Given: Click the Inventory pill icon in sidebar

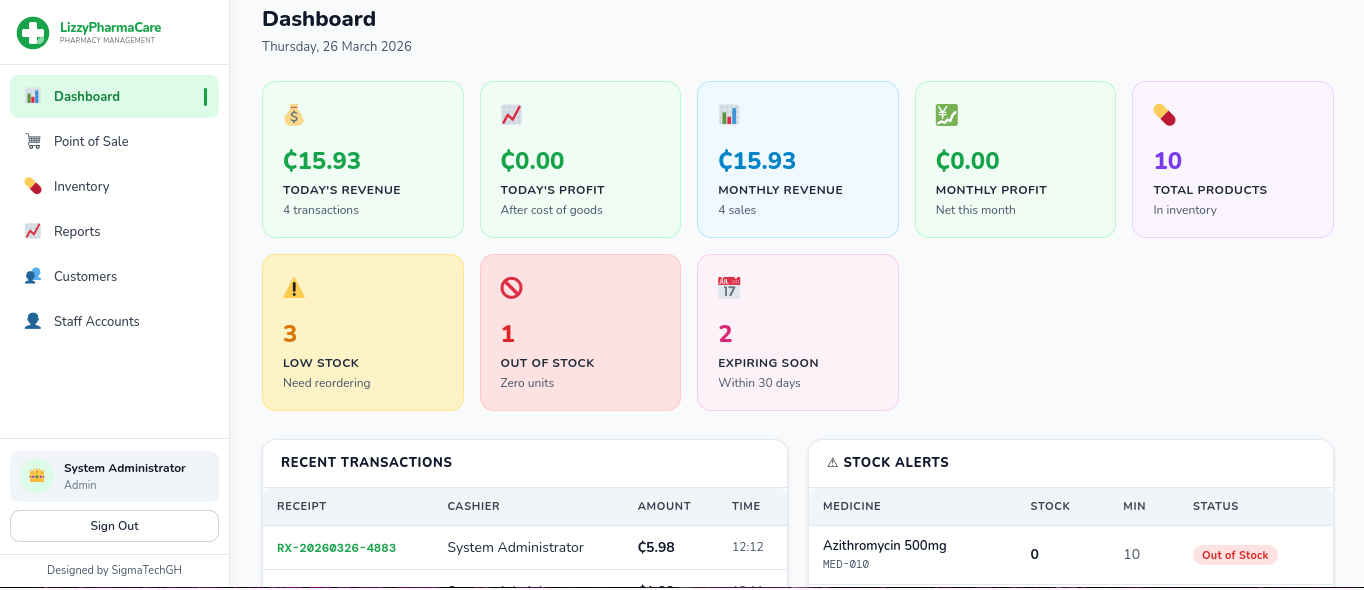Looking at the screenshot, I should tap(33, 186).
